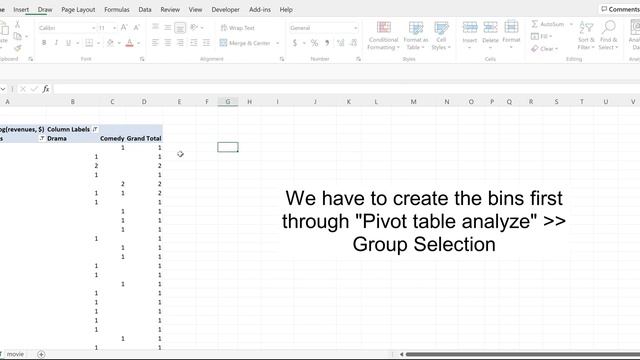
Task: Click AutoSum
Action: (548, 24)
